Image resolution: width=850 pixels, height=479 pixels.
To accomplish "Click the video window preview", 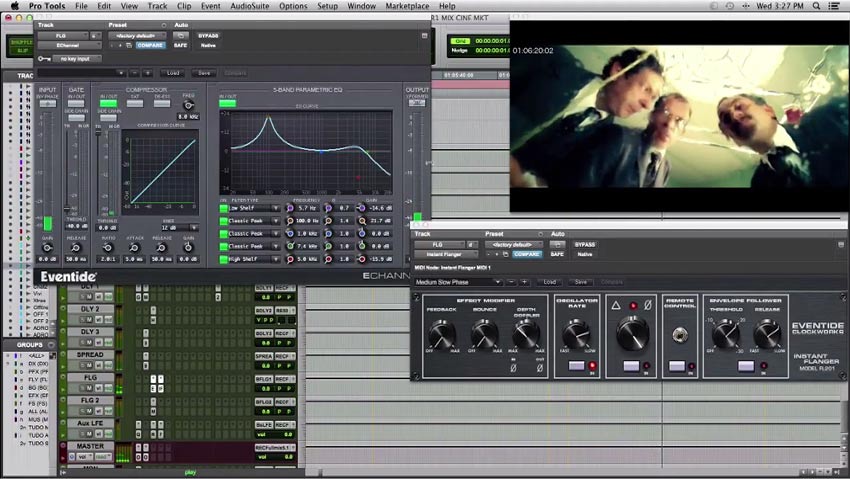I will click(679, 116).
